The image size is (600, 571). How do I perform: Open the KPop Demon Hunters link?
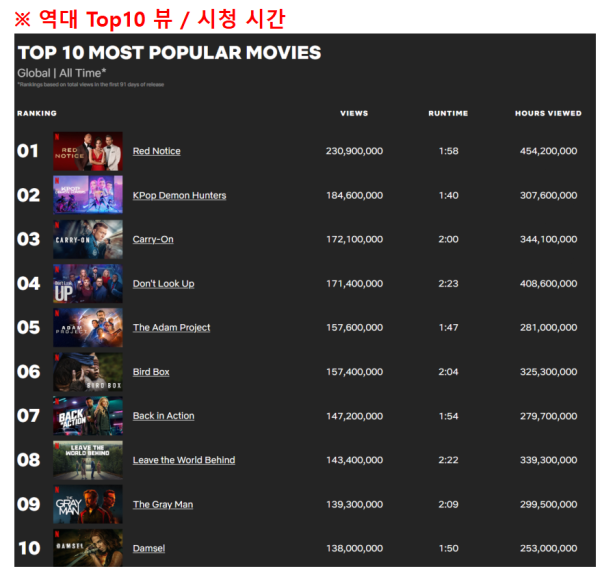[x=179, y=196]
